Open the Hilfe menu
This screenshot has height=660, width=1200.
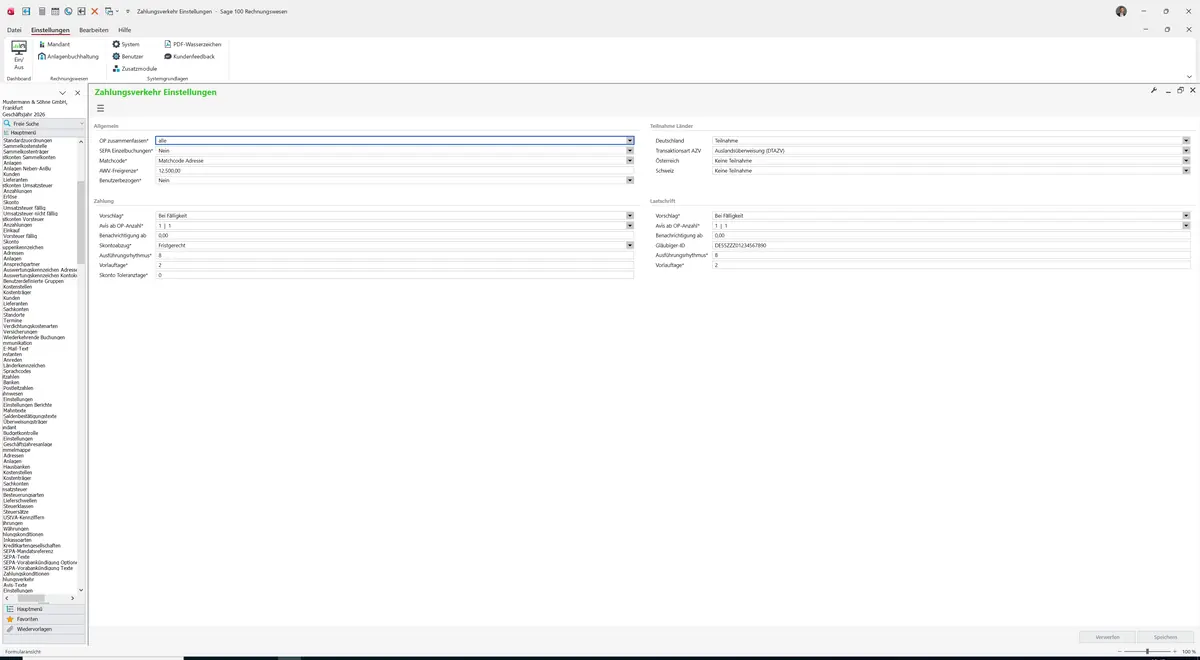click(125, 30)
